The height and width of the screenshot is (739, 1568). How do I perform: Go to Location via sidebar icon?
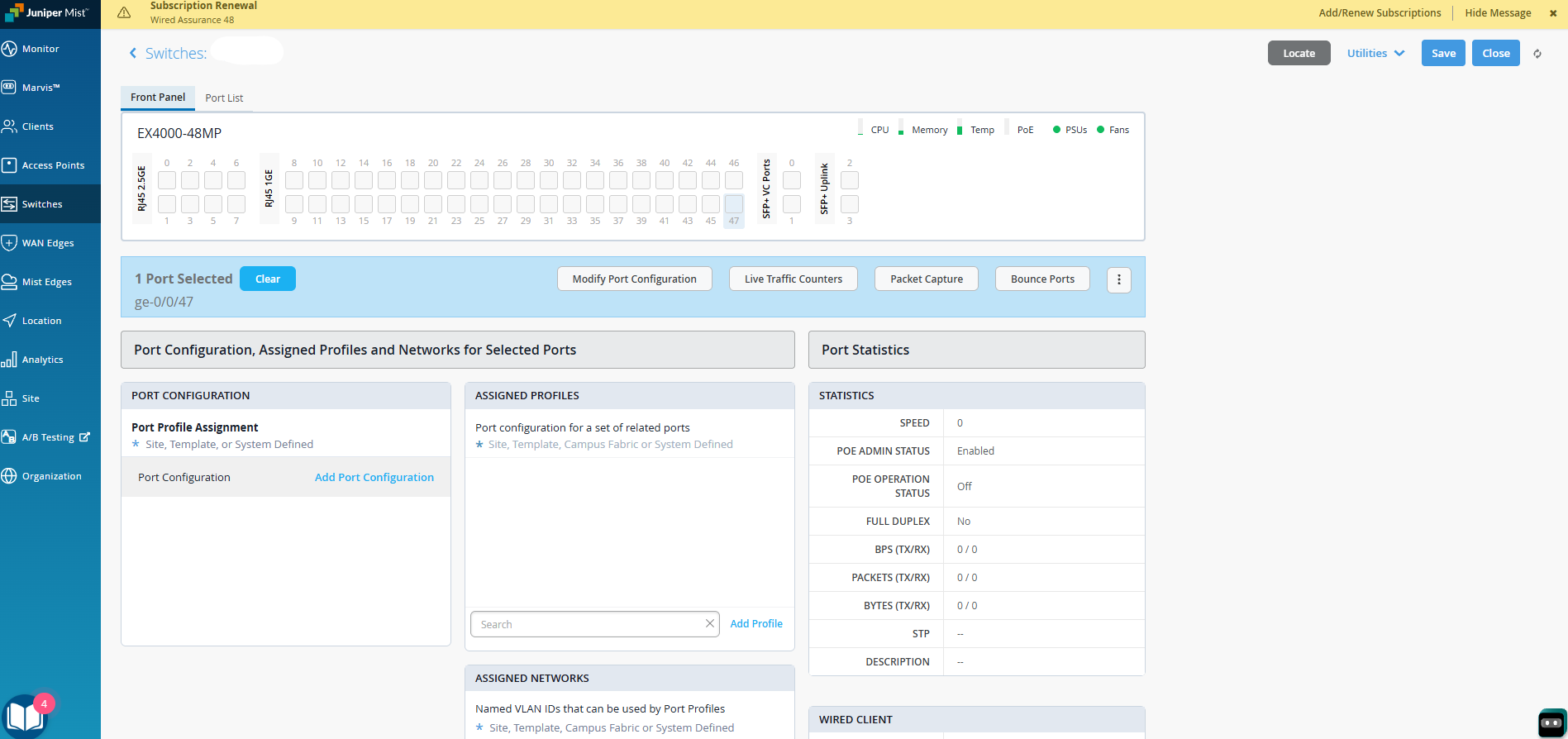tap(9, 321)
